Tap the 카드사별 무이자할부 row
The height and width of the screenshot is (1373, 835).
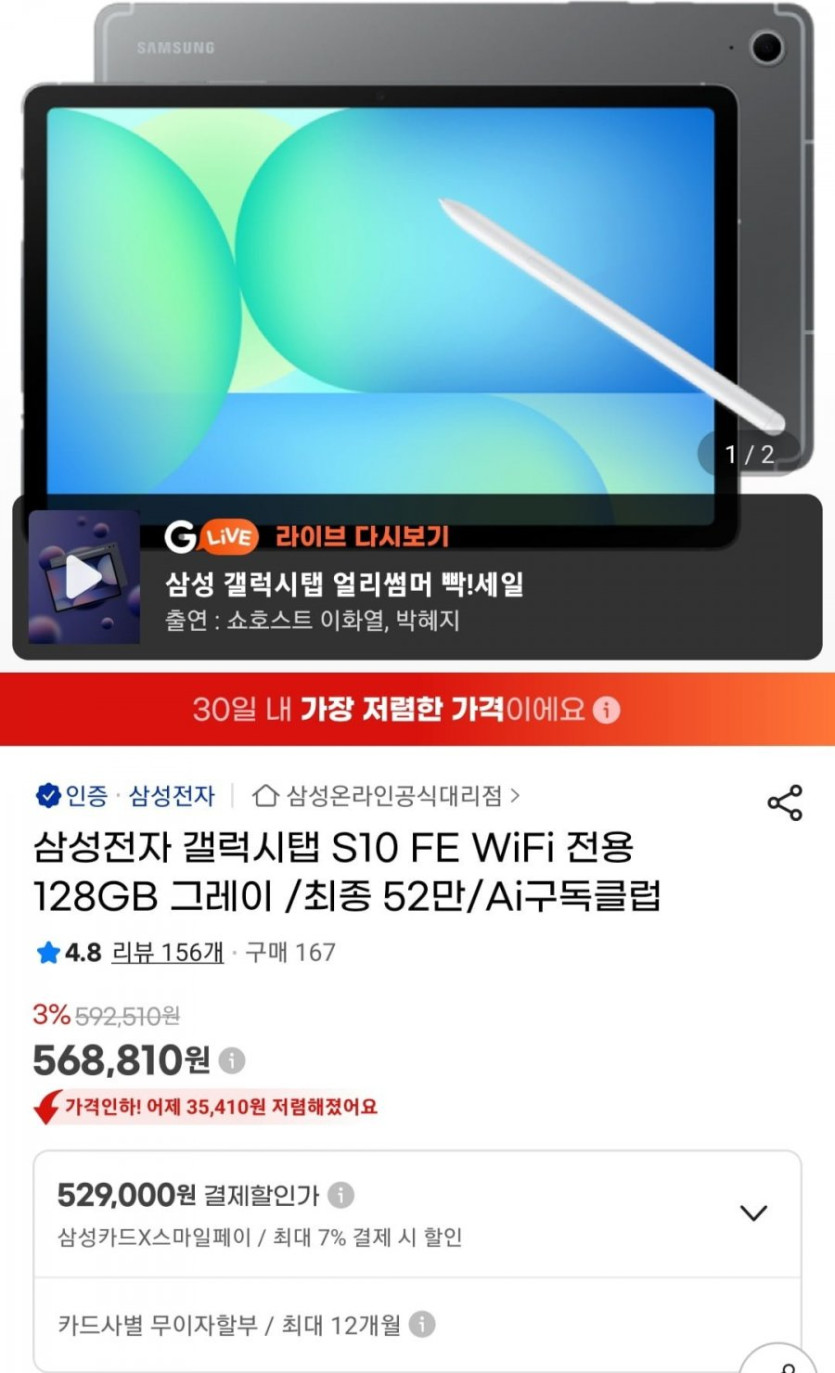(x=417, y=1326)
